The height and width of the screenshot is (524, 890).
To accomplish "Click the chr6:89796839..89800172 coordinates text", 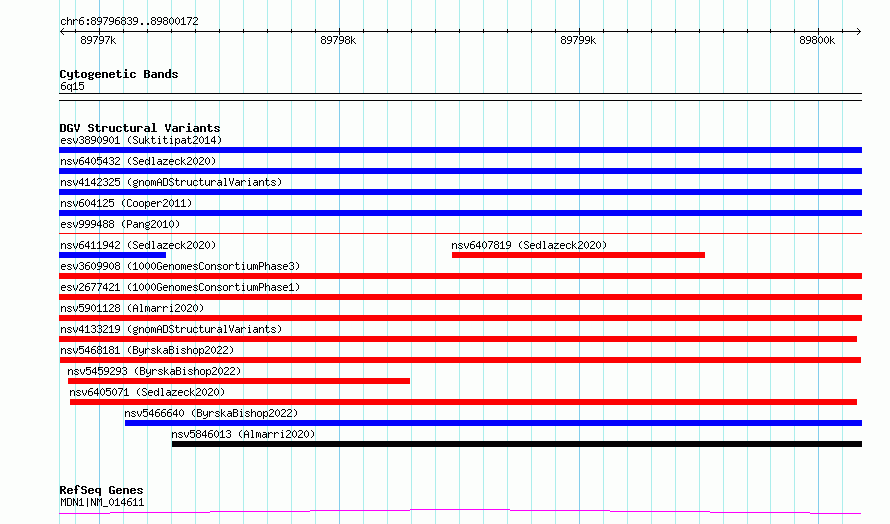I will tap(129, 21).
